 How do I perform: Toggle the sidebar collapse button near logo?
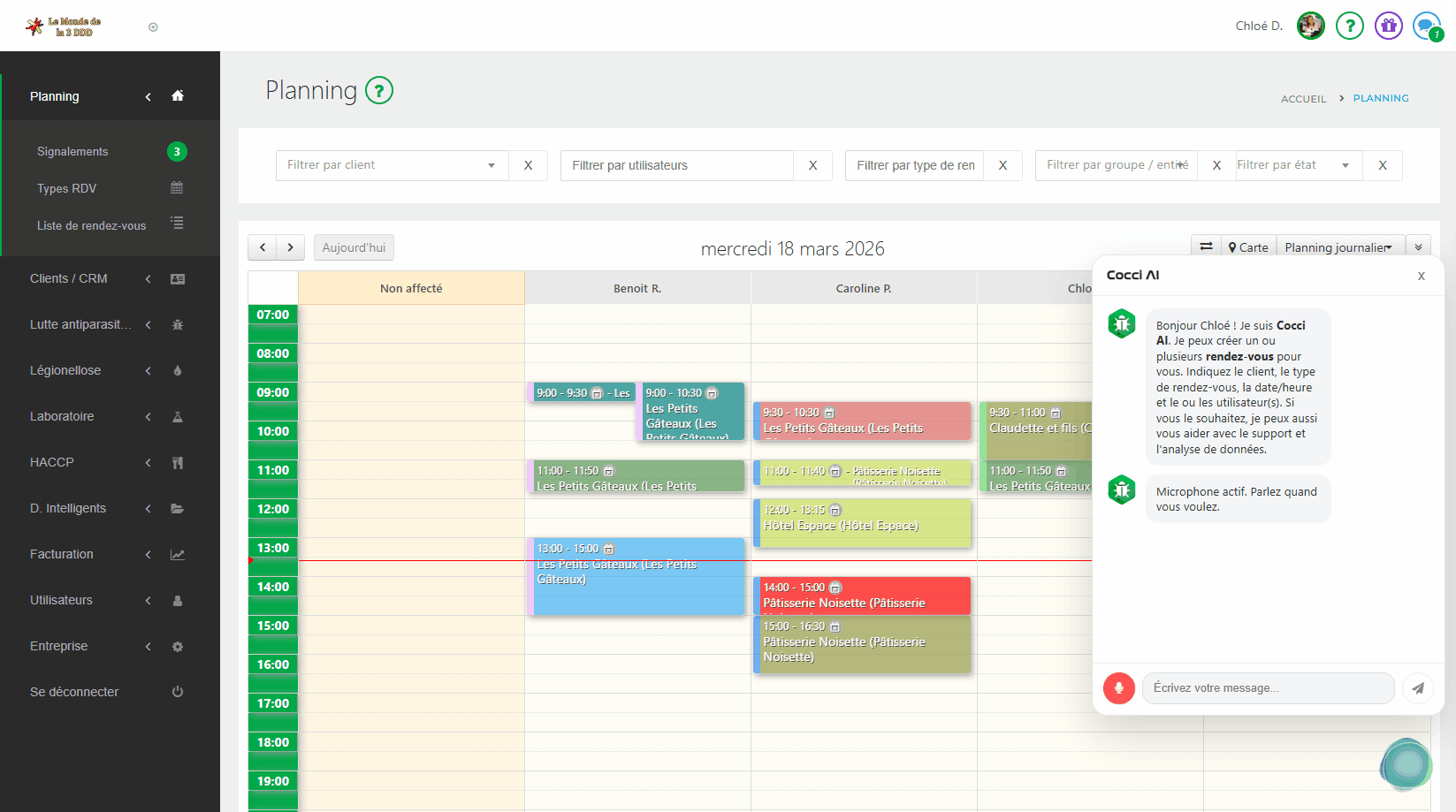point(153,27)
